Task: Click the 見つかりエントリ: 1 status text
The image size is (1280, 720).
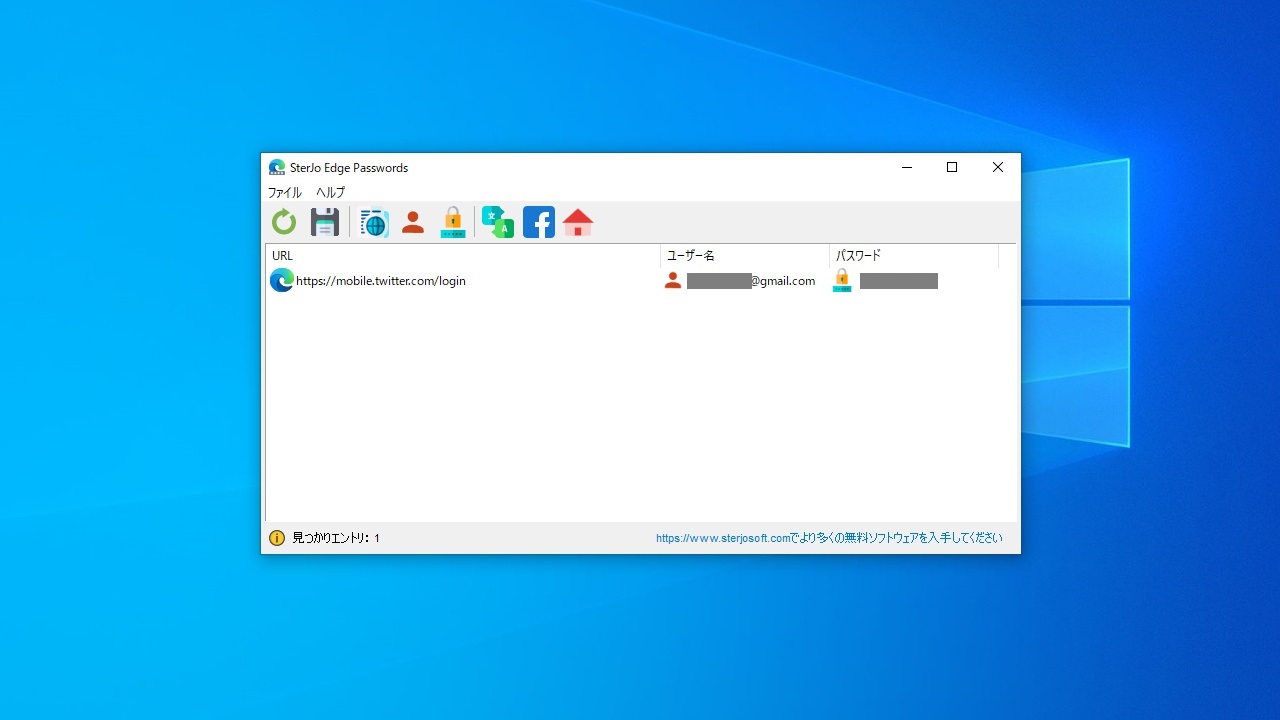Action: (x=336, y=538)
